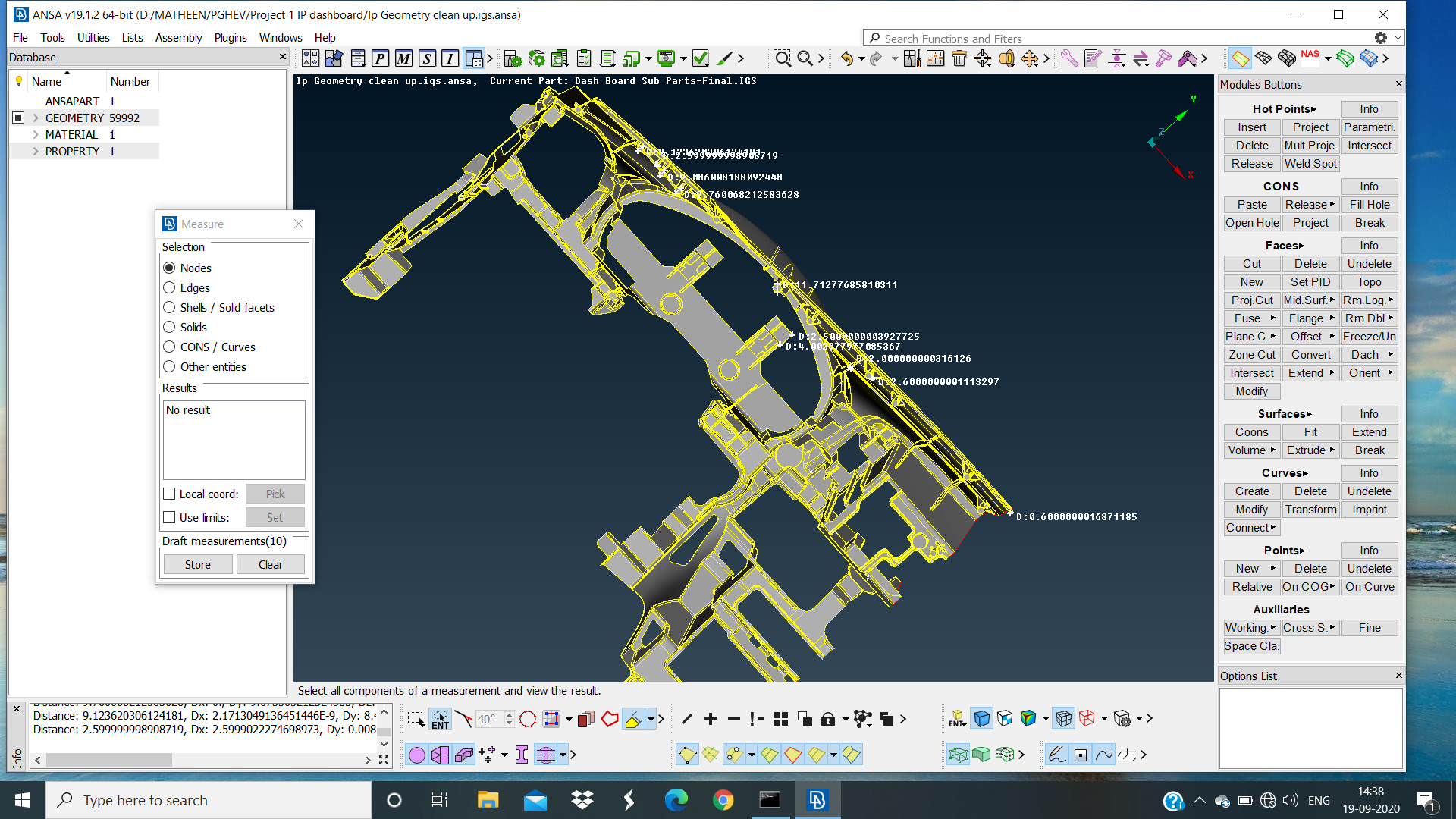Click the Undo arrow icon
Screen dimensions: 1456x819
click(847, 58)
